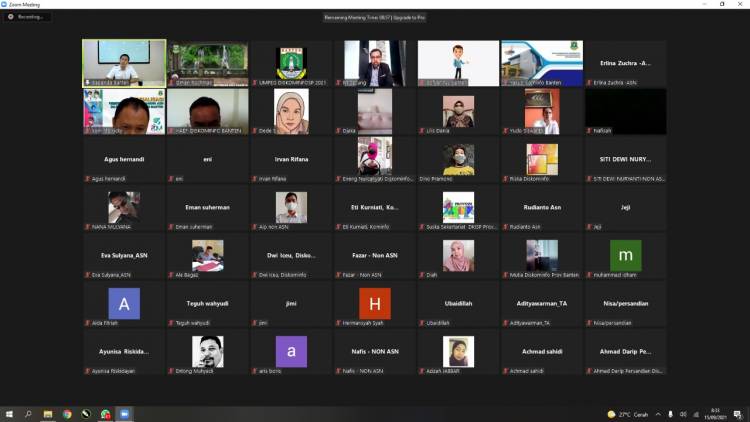Select the Teguh wahyudi participant tile

click(x=208, y=304)
